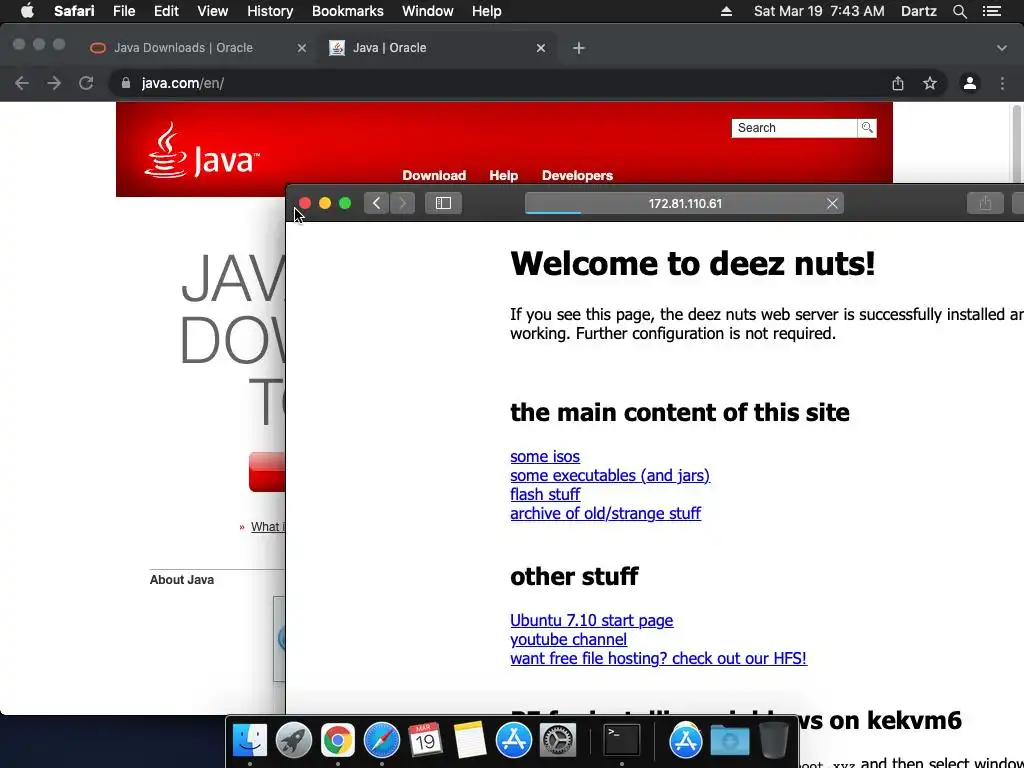This screenshot has width=1024, height=768.
Task: Open System Preferences from the Dock
Action: [x=558, y=741]
